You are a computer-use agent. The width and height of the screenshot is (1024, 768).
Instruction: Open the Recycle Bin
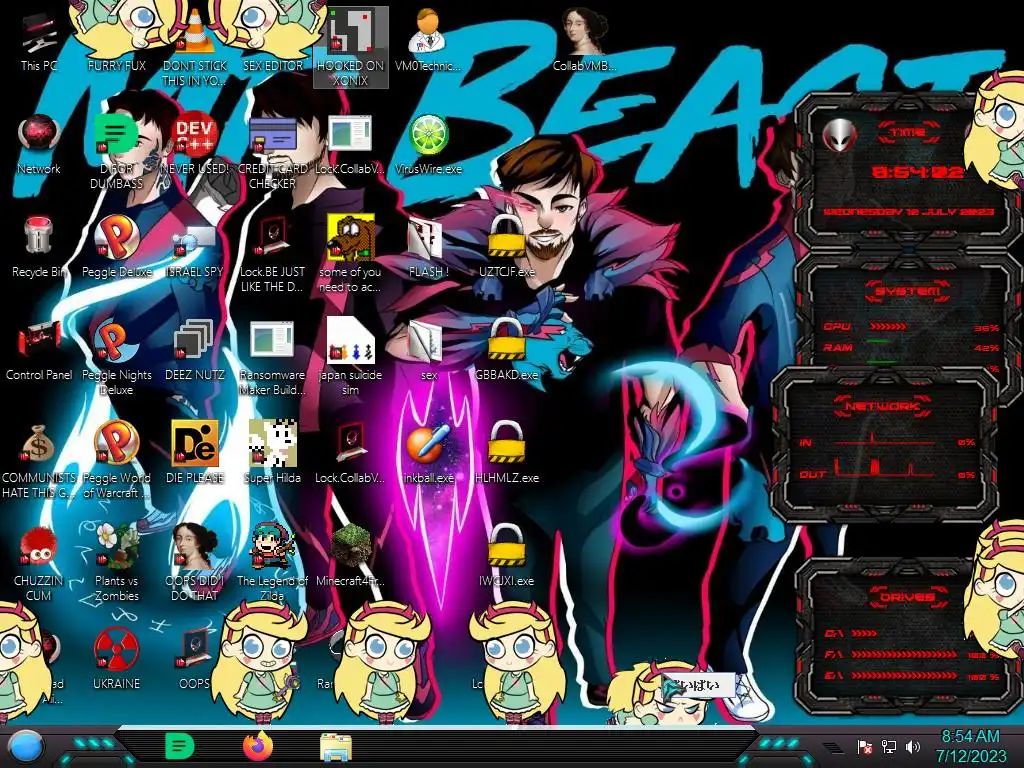[x=39, y=247]
